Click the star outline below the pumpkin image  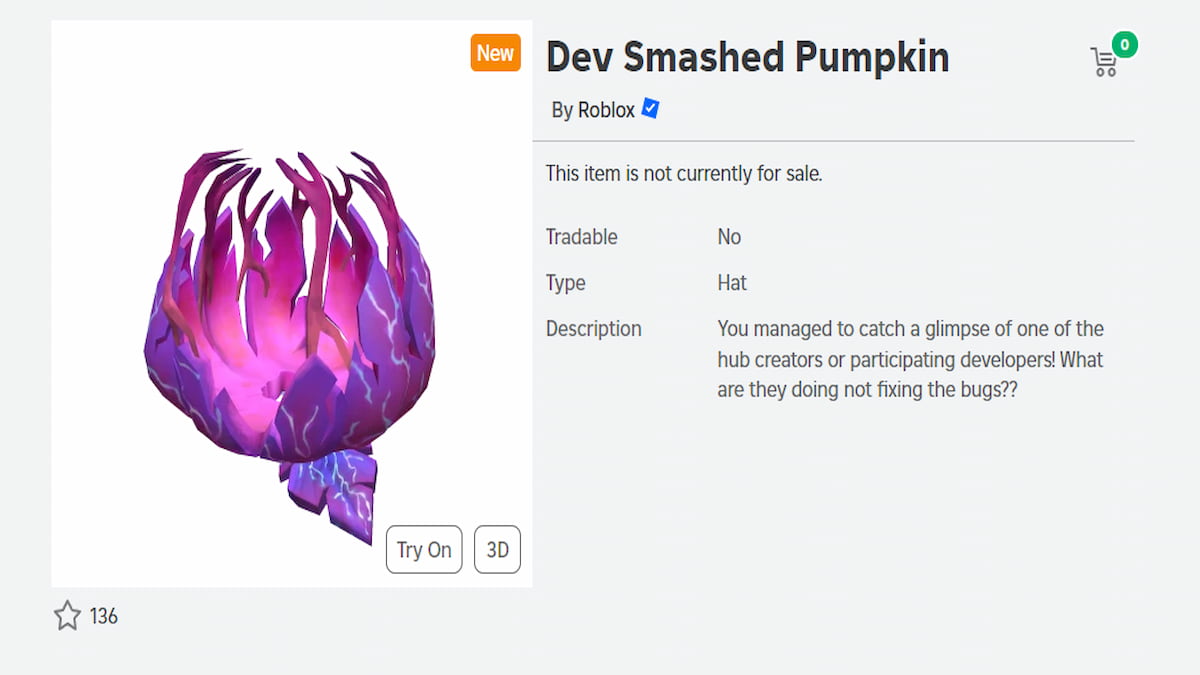(66, 616)
